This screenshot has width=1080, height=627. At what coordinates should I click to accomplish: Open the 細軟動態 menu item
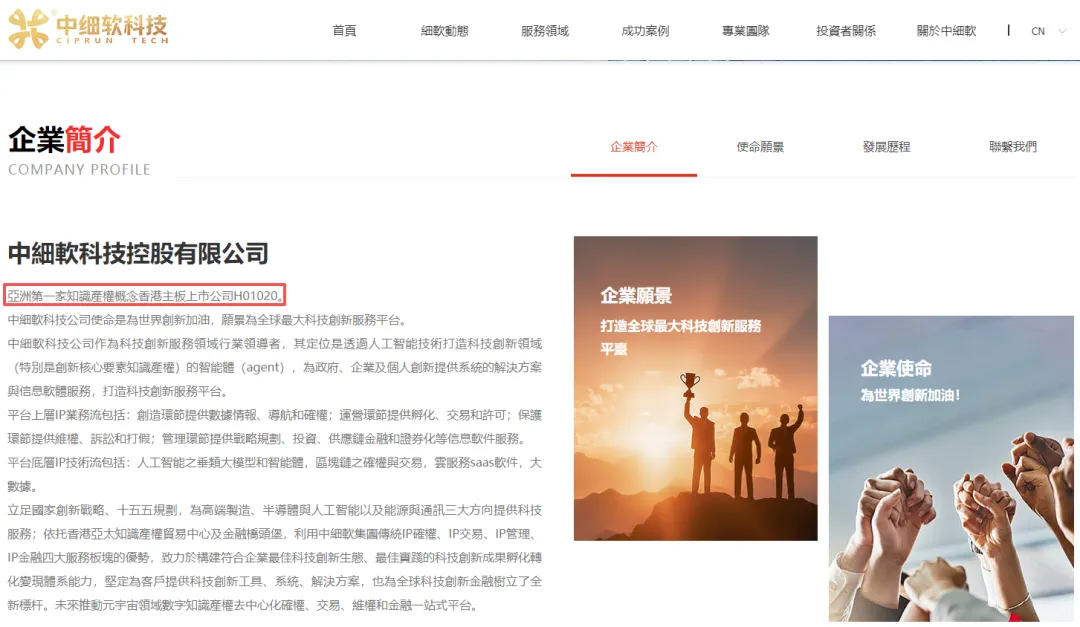tap(444, 30)
